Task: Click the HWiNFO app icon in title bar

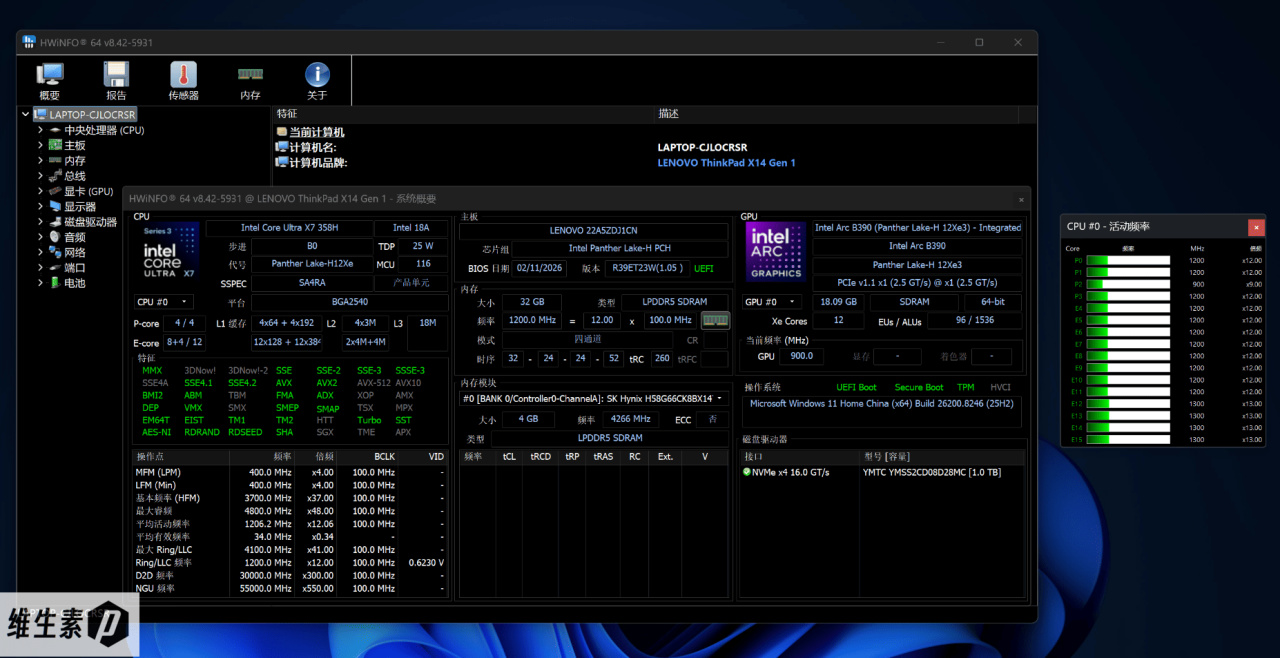Action: (x=29, y=42)
